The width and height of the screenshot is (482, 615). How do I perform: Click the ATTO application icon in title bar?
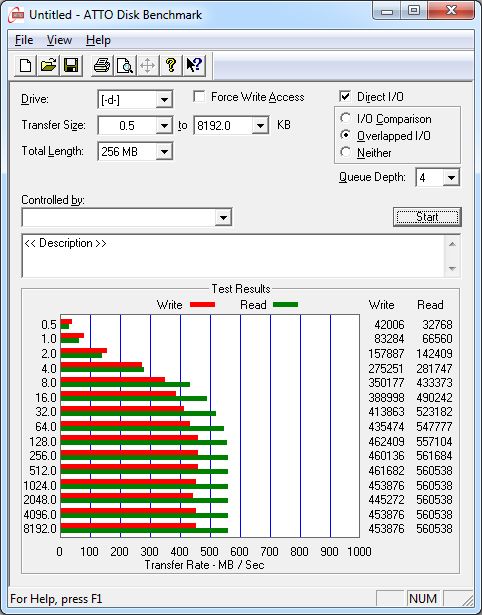click(17, 15)
